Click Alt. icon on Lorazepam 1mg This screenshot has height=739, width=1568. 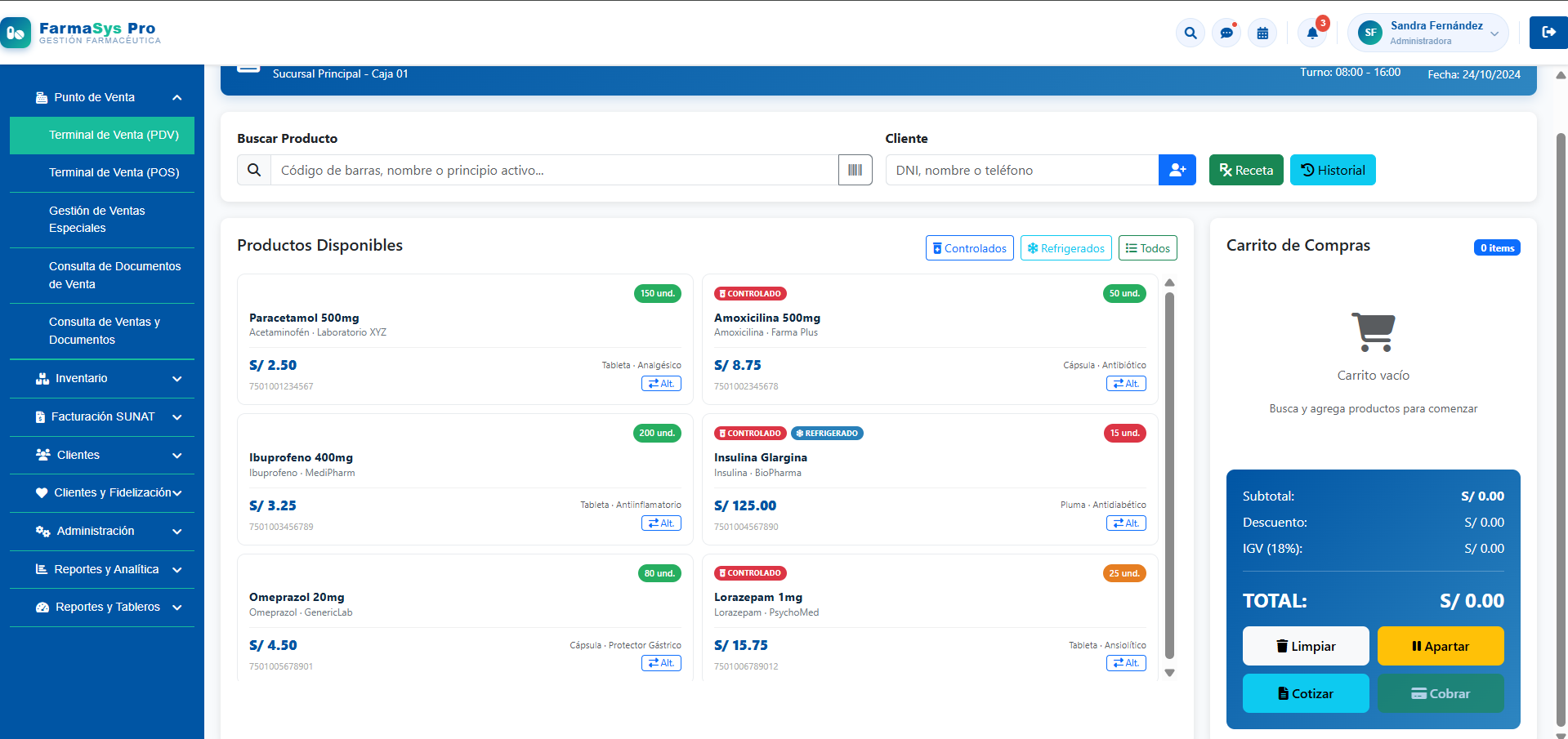click(1126, 663)
